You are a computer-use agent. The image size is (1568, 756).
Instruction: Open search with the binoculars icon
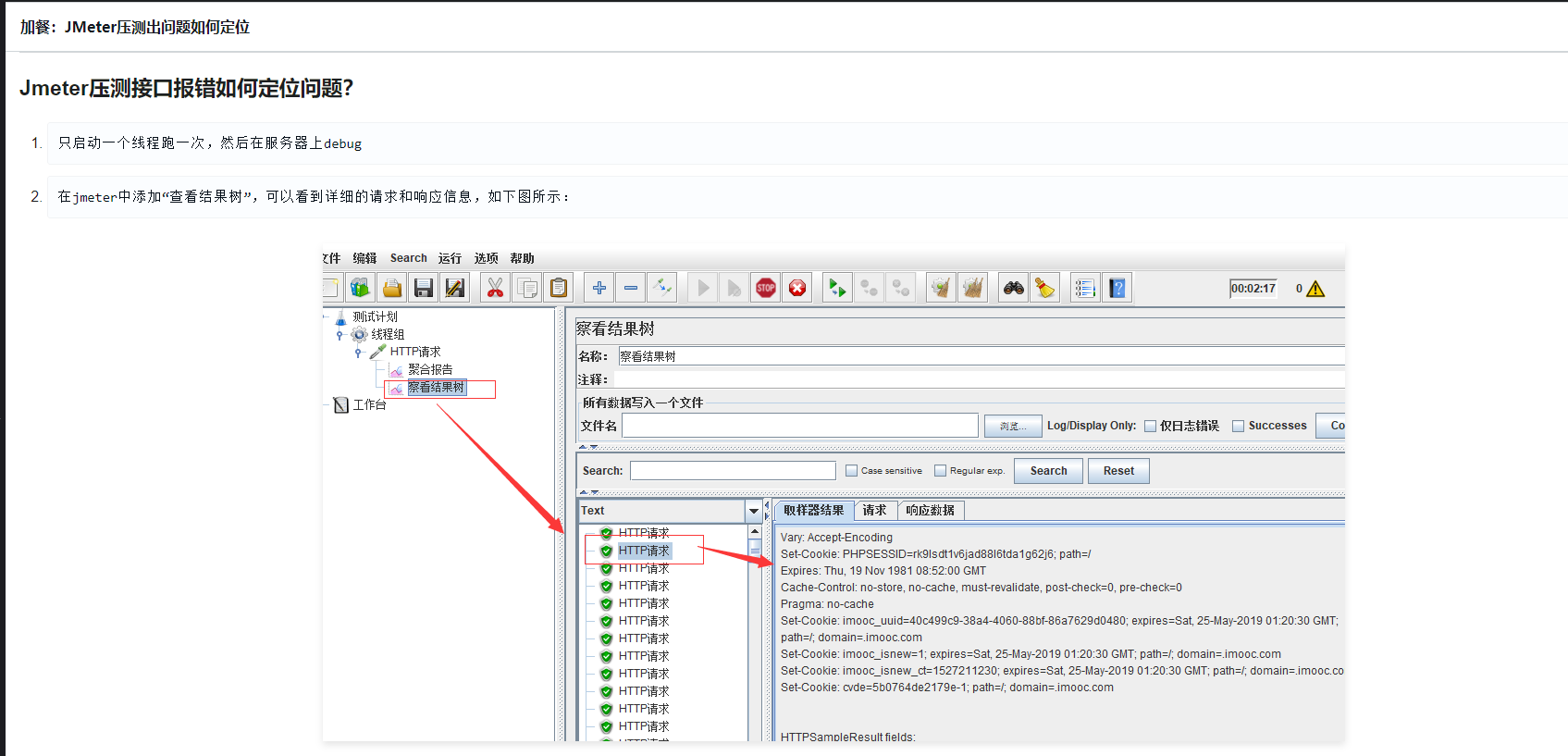[1014, 288]
